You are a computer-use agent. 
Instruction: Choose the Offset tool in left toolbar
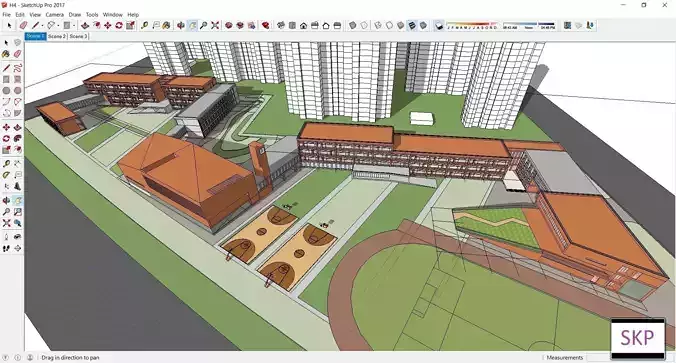tap(17, 150)
